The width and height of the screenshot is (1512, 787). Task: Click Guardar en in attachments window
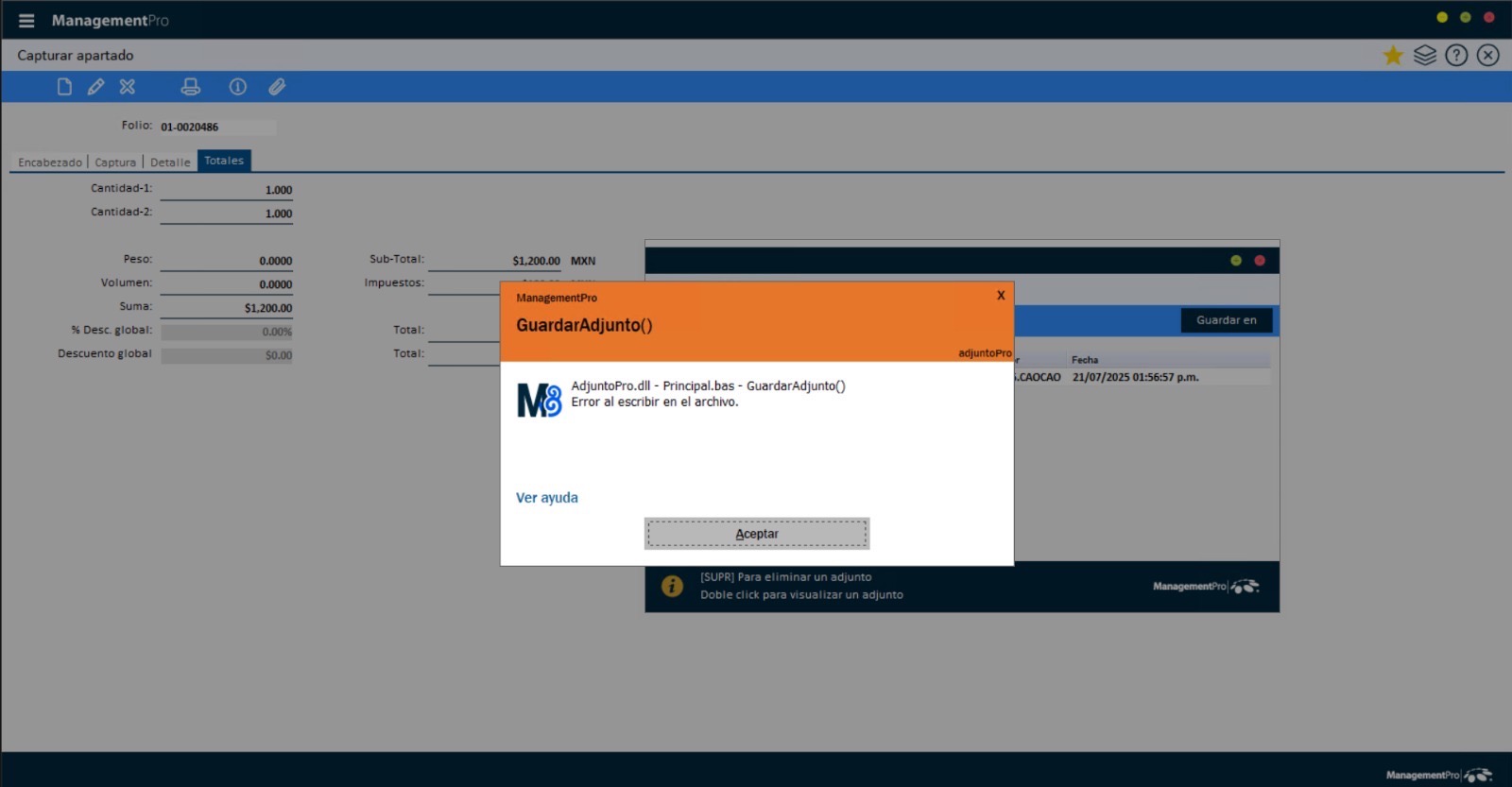pyautogui.click(x=1227, y=320)
